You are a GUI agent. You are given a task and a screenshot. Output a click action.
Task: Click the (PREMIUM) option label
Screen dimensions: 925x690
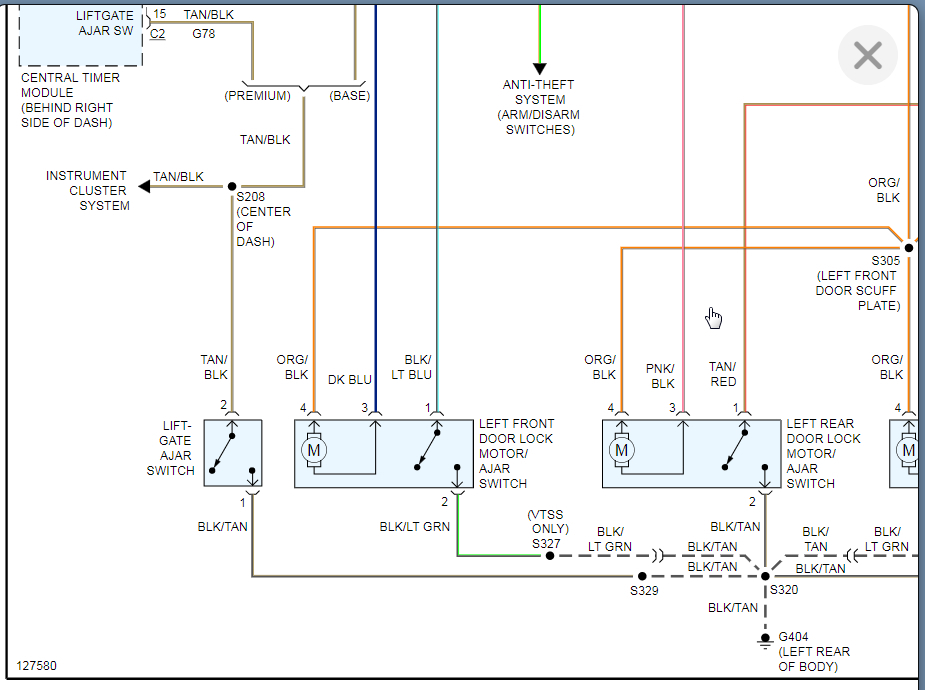tap(257, 96)
